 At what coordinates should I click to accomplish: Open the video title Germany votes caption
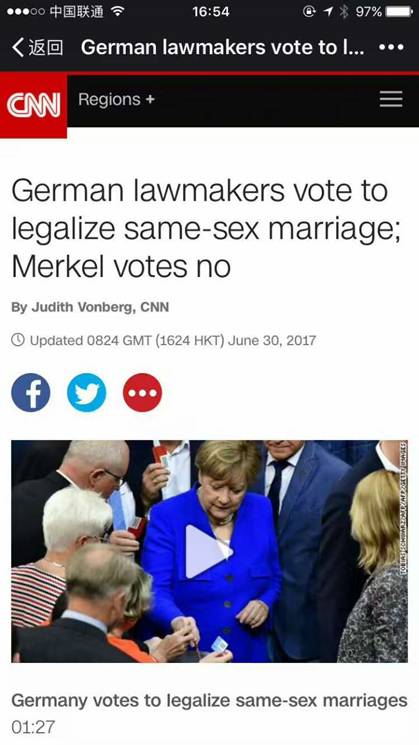pyautogui.click(x=209, y=700)
